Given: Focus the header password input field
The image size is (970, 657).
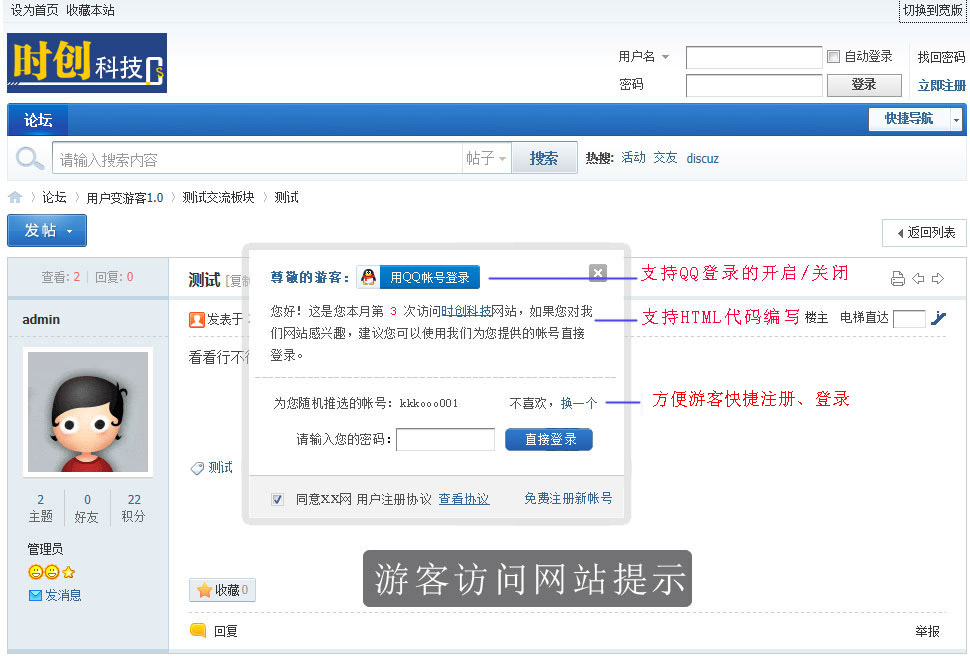Looking at the screenshot, I should click(754, 85).
